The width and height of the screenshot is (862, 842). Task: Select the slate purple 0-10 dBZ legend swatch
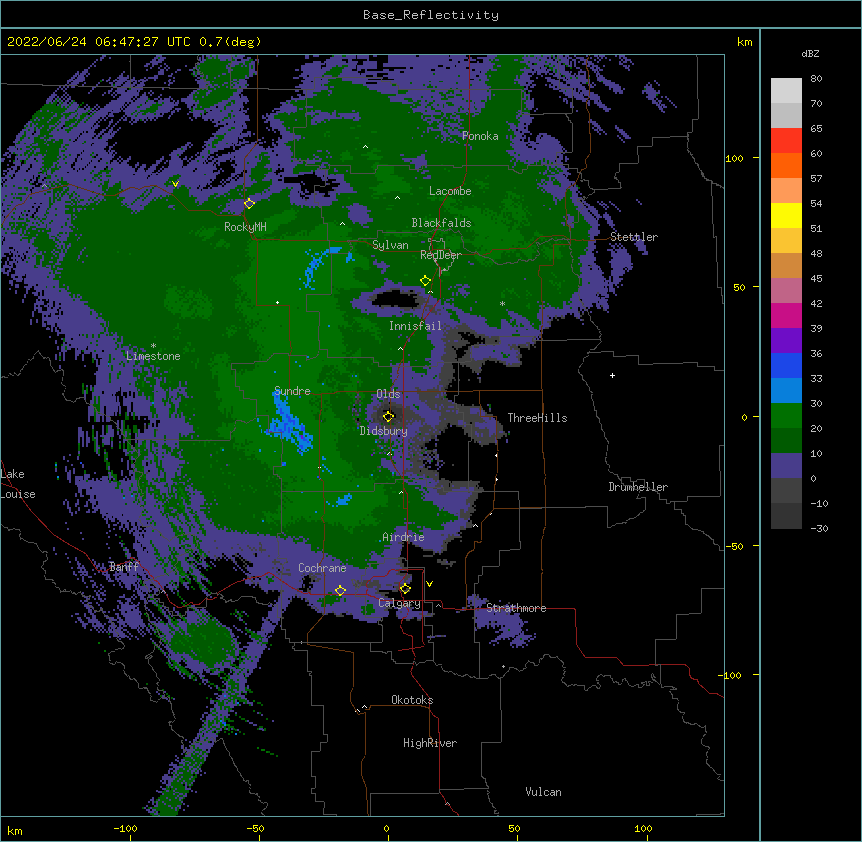(x=786, y=466)
